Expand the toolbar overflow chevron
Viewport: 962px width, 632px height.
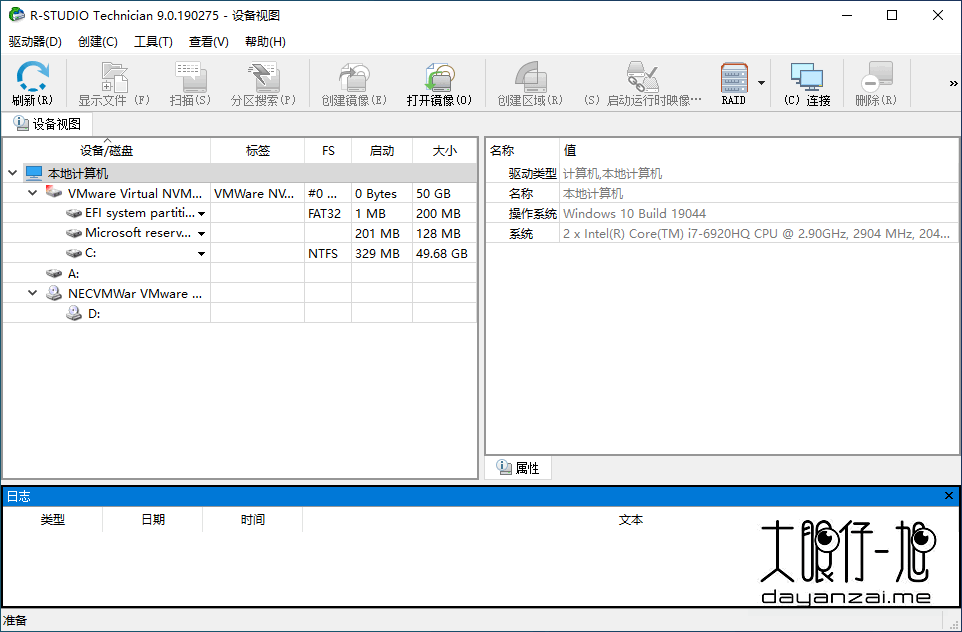[x=953, y=83]
